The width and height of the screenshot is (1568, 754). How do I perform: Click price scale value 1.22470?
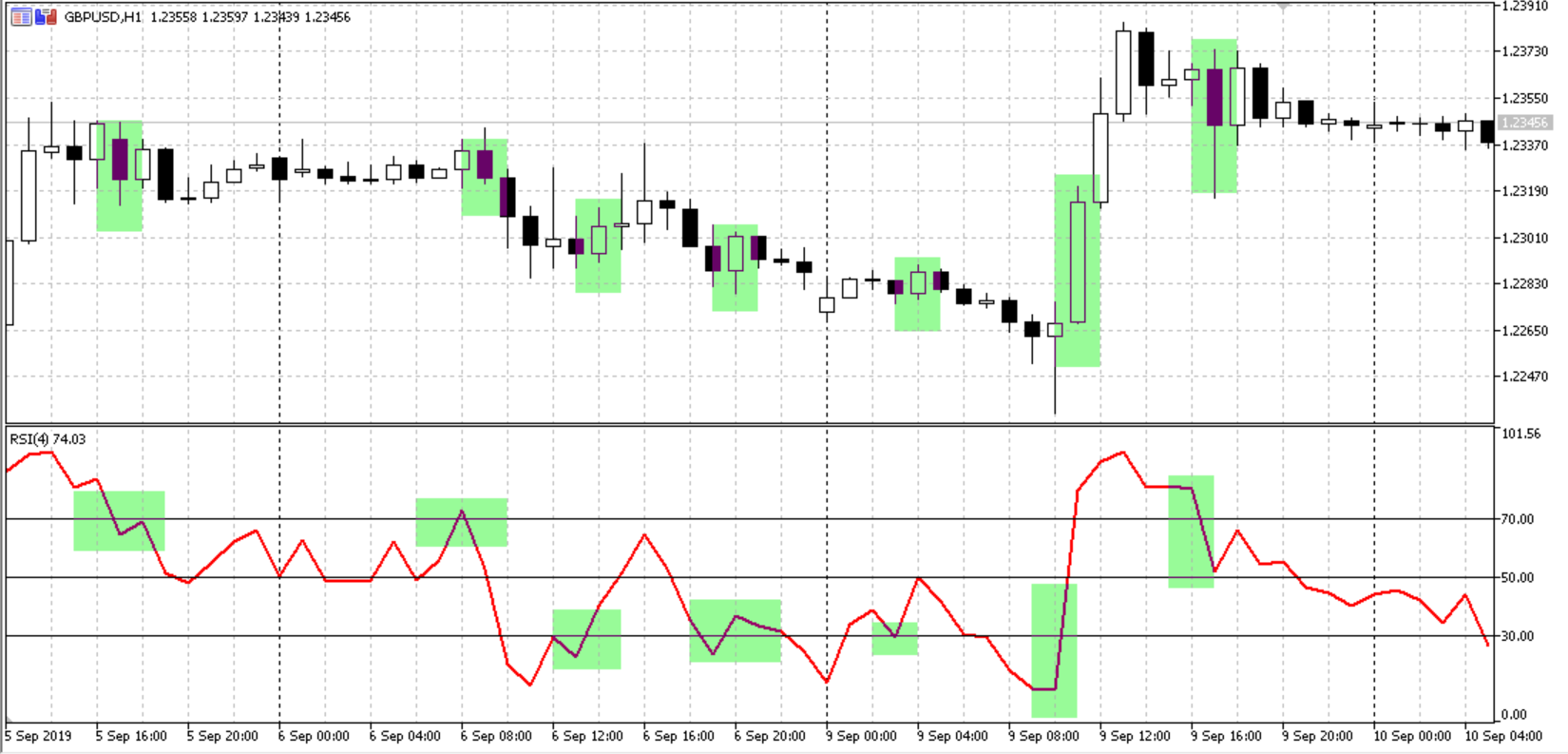coord(1526,377)
